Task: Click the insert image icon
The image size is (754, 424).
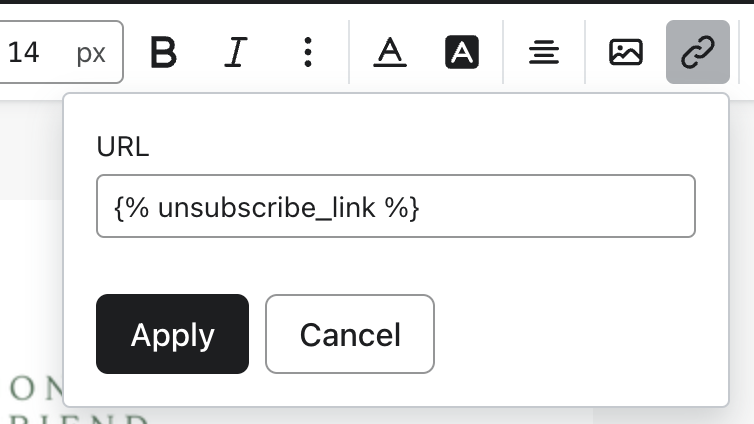Action: click(626, 52)
